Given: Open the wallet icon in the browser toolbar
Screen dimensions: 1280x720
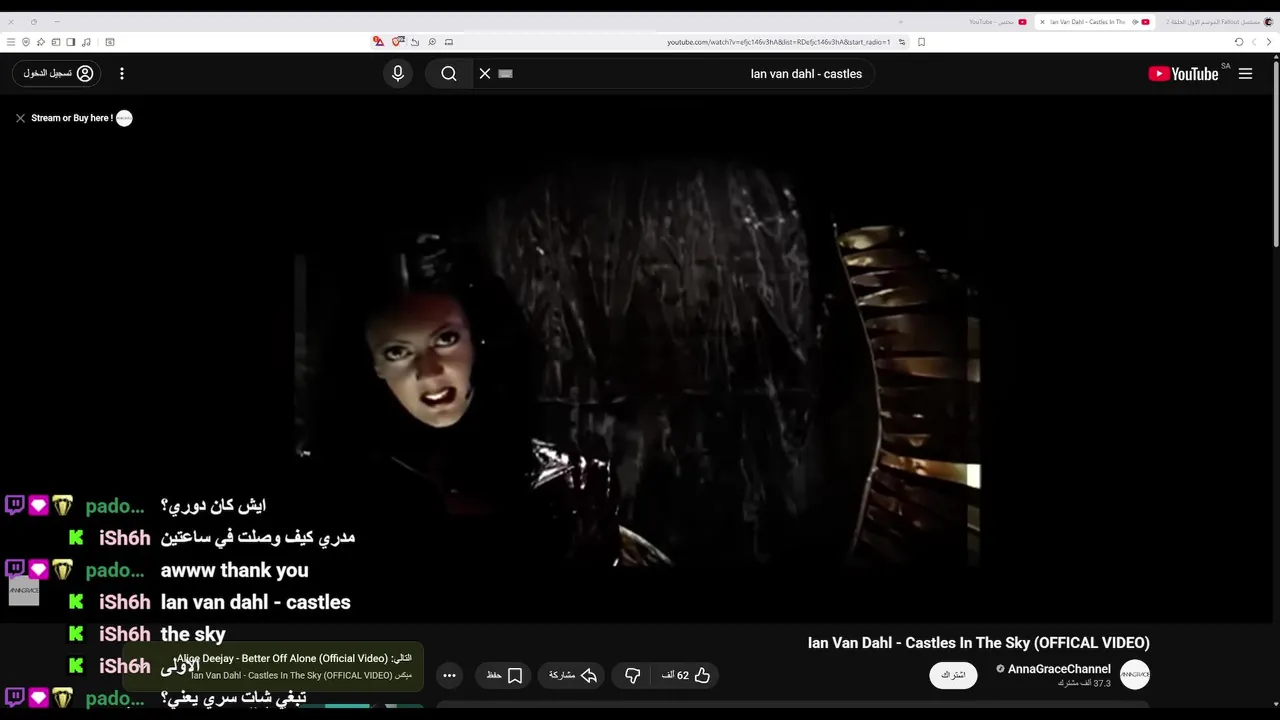Looking at the screenshot, I should tap(56, 42).
